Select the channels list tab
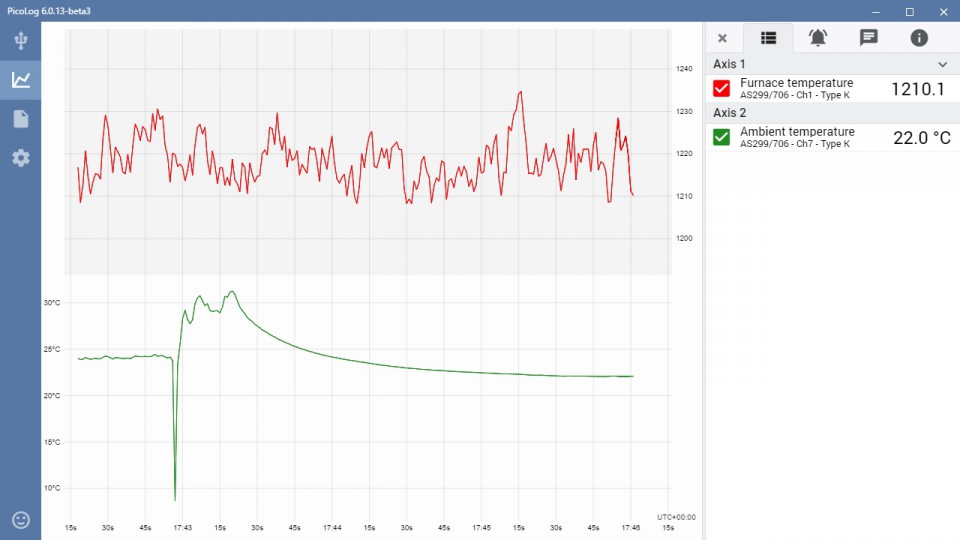The height and width of the screenshot is (540, 960). click(x=768, y=38)
